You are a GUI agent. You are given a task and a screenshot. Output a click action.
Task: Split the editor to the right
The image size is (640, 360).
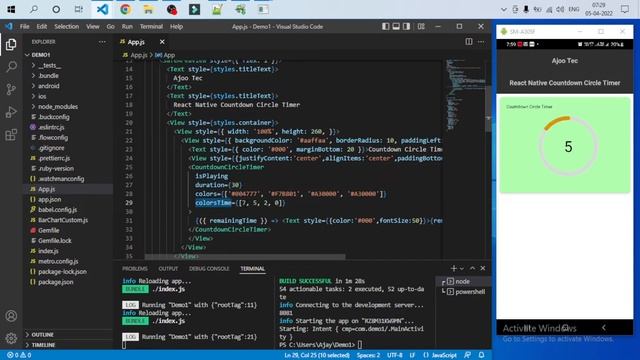coord(469,42)
